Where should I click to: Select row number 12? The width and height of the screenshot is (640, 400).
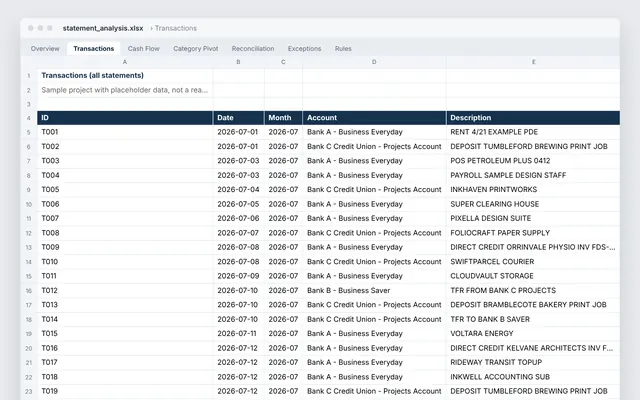pyautogui.click(x=29, y=233)
